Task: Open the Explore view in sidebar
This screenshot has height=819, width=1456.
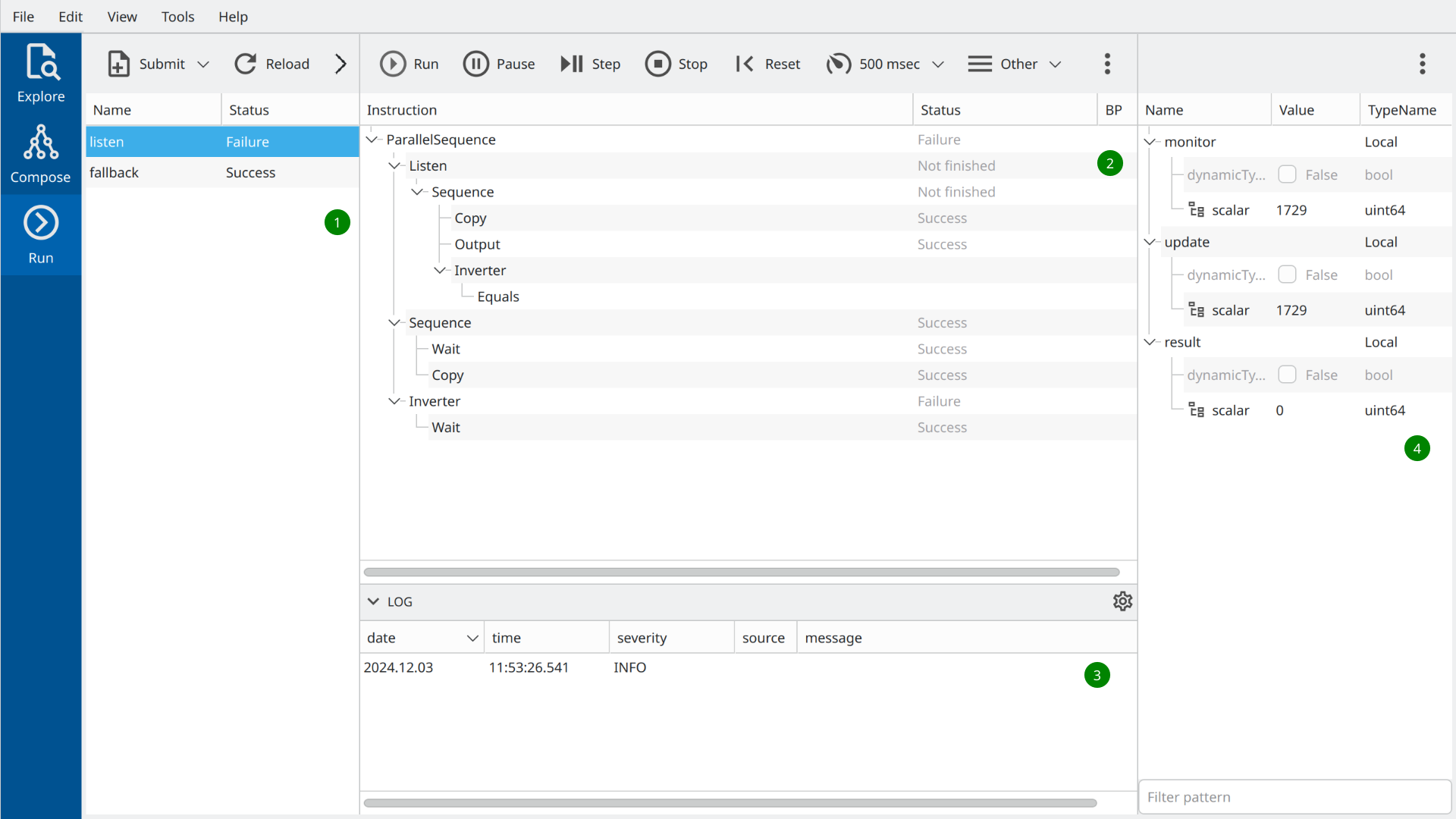Action: [x=41, y=74]
